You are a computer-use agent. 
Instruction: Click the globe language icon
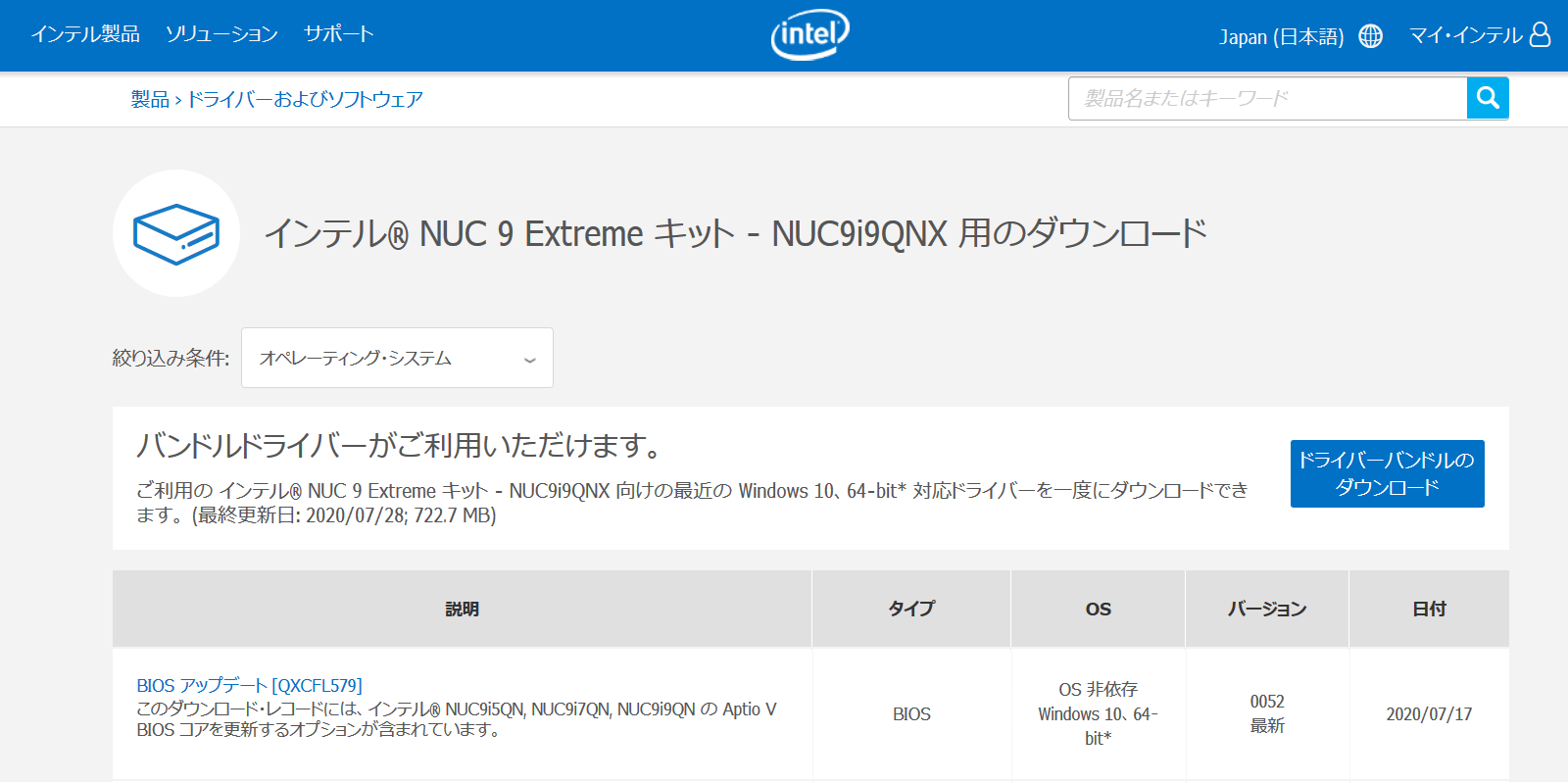pyautogui.click(x=1371, y=36)
